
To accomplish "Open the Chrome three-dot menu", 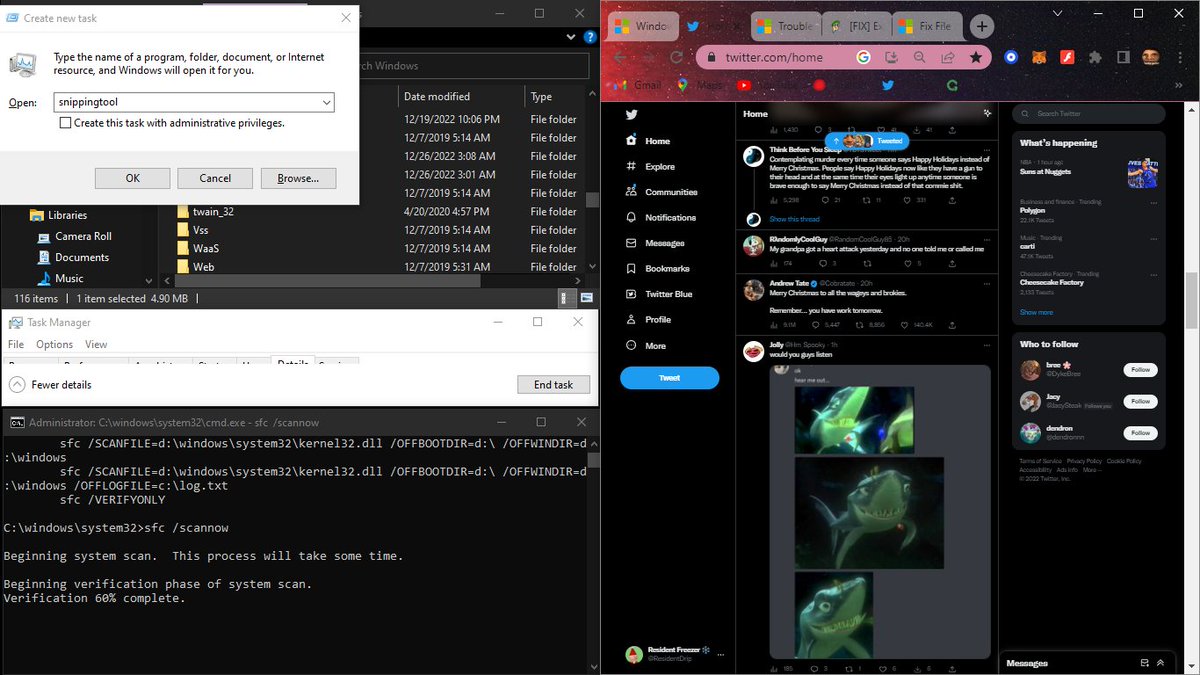I will tap(1179, 57).
